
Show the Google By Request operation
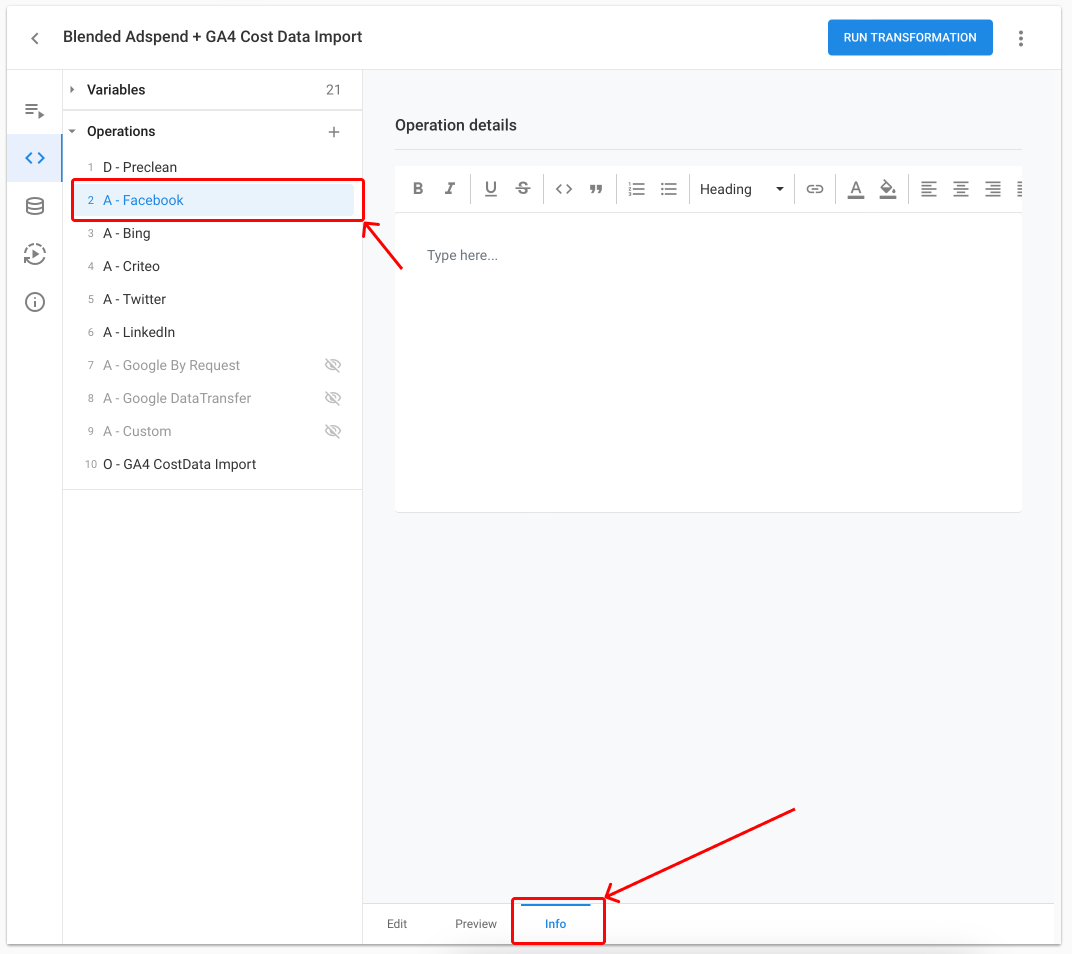pos(333,365)
